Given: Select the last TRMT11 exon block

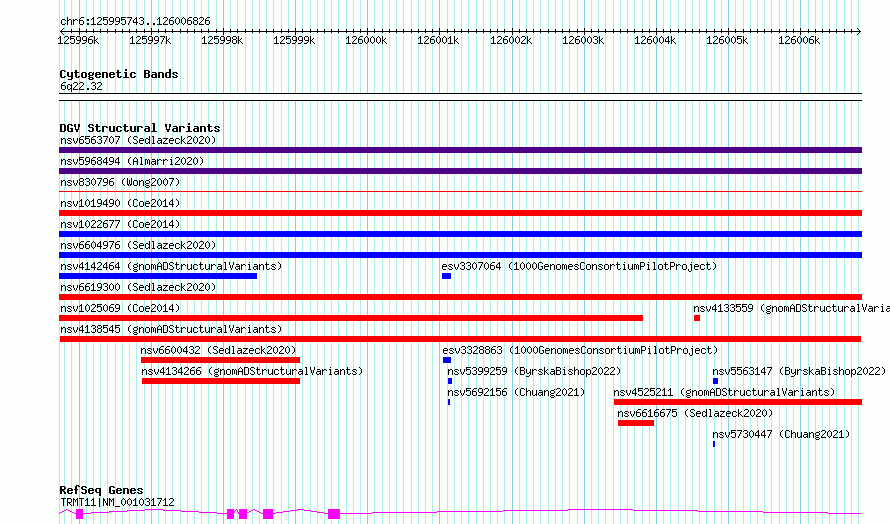Looking at the screenshot, I should (x=334, y=514).
